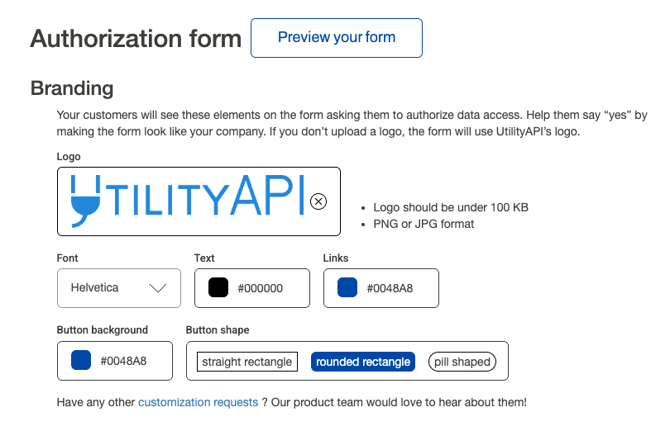The image size is (670, 431).
Task: Click the chevron arrow in the Font selector
Action: coord(157,288)
